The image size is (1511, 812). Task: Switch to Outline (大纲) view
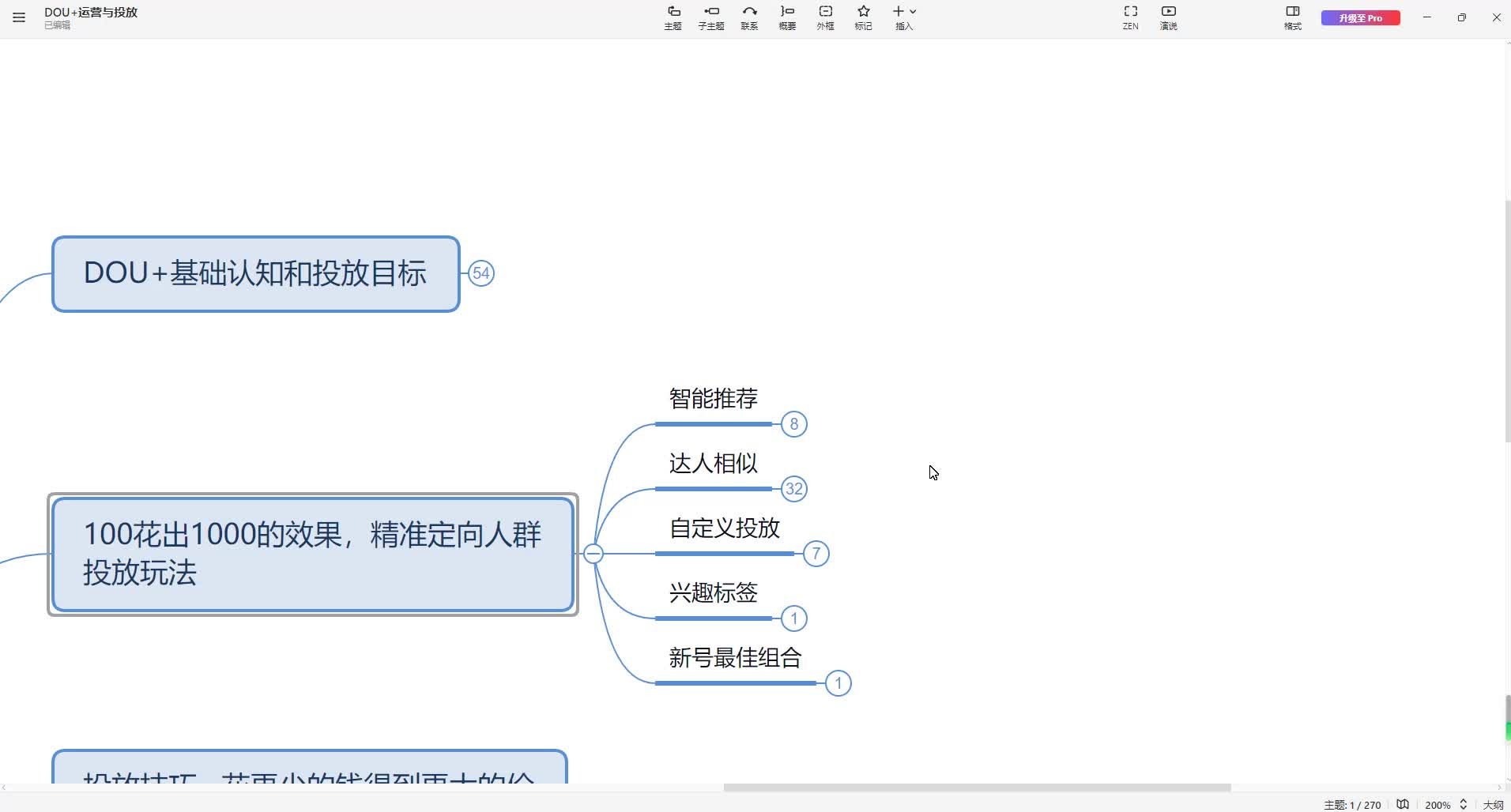pyautogui.click(x=1493, y=805)
